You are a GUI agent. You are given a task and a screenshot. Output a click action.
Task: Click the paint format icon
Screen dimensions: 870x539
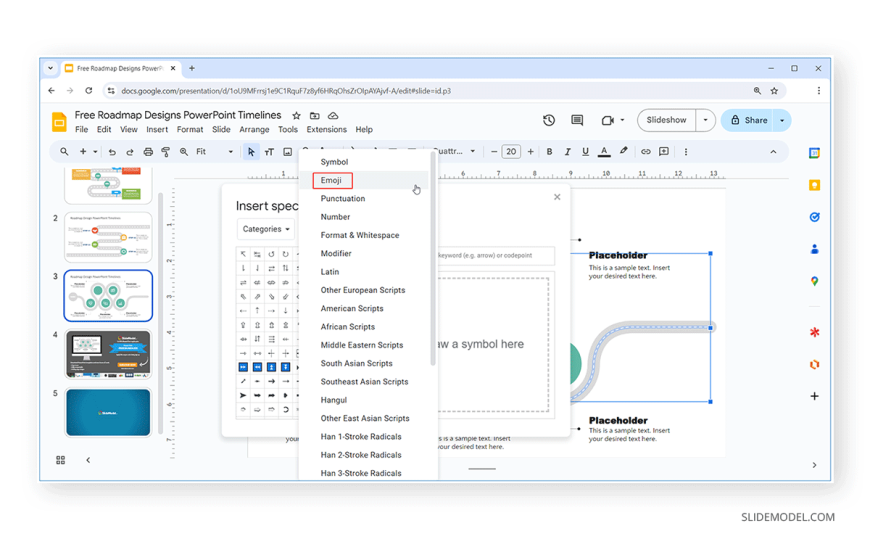(x=165, y=152)
